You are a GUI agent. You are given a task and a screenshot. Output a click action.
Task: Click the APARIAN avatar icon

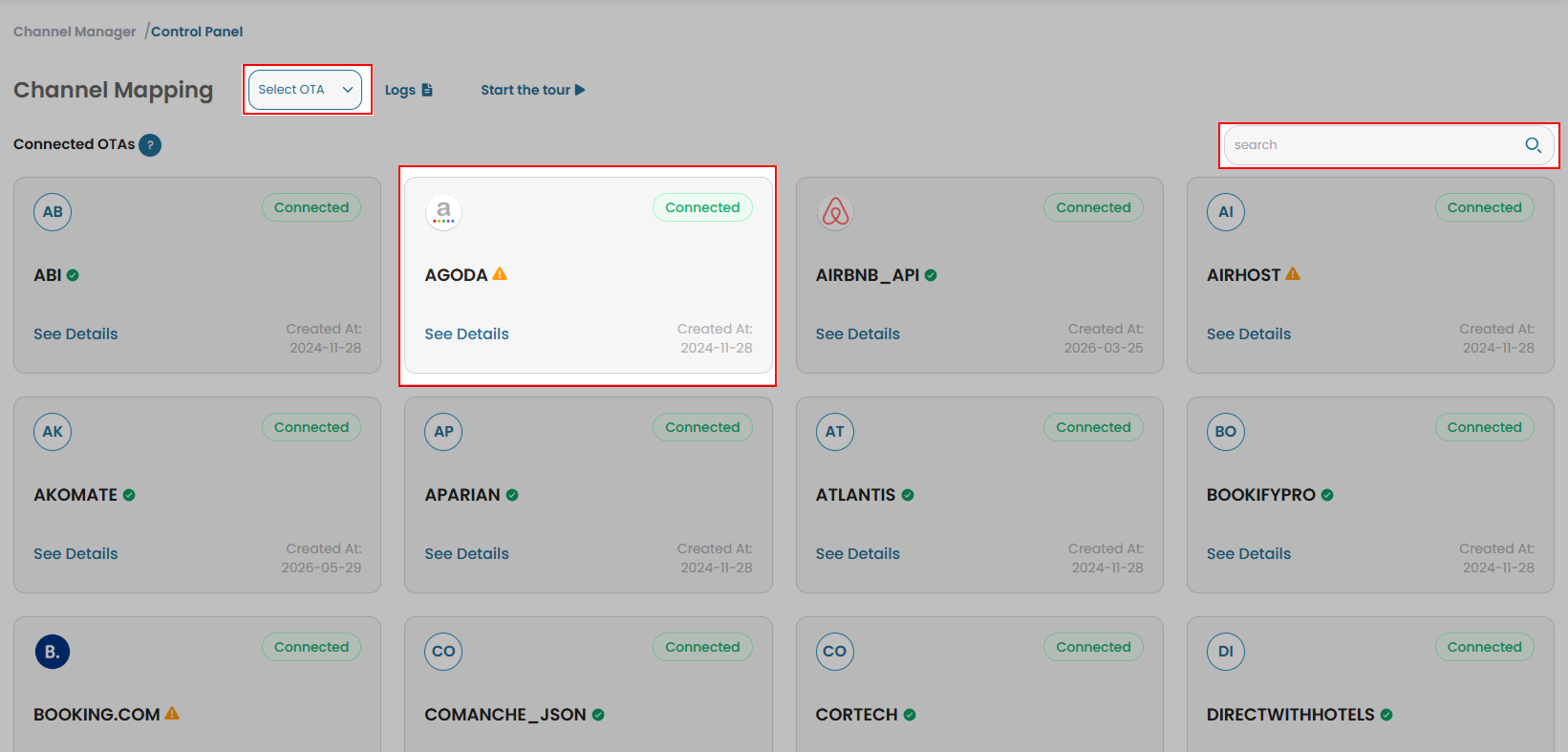(x=443, y=432)
